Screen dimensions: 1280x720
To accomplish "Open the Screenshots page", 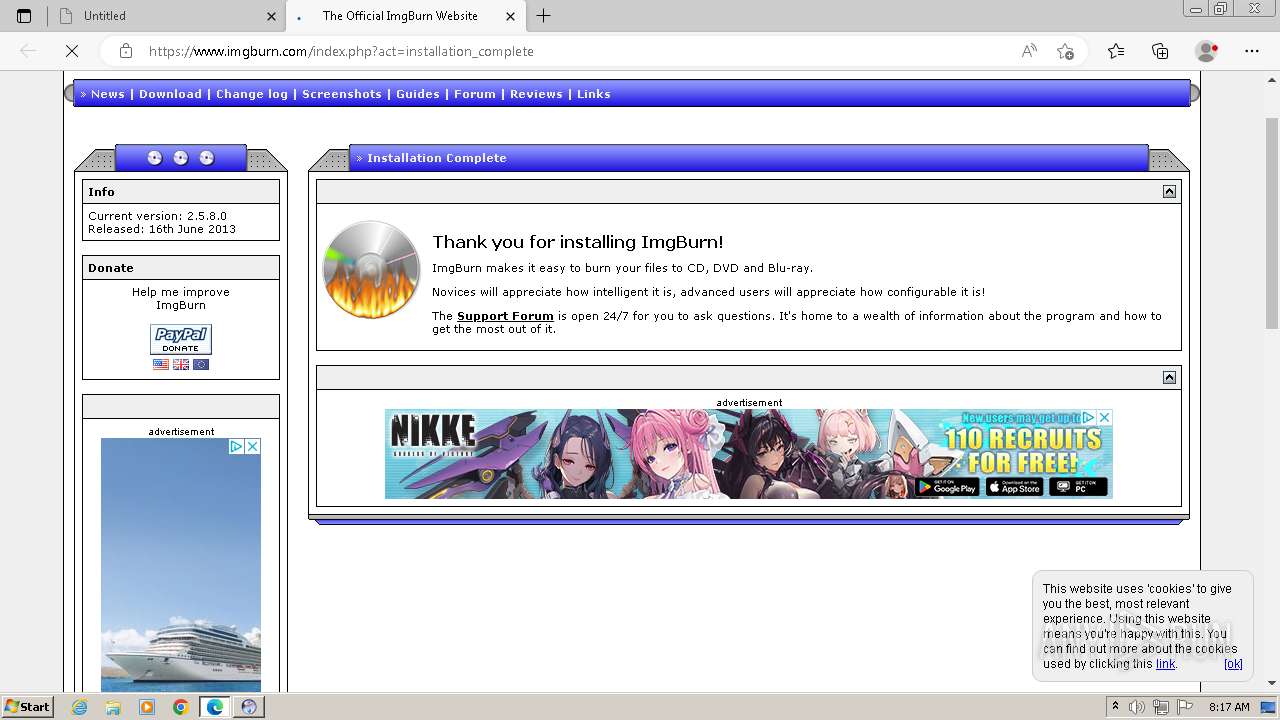I will point(342,94).
